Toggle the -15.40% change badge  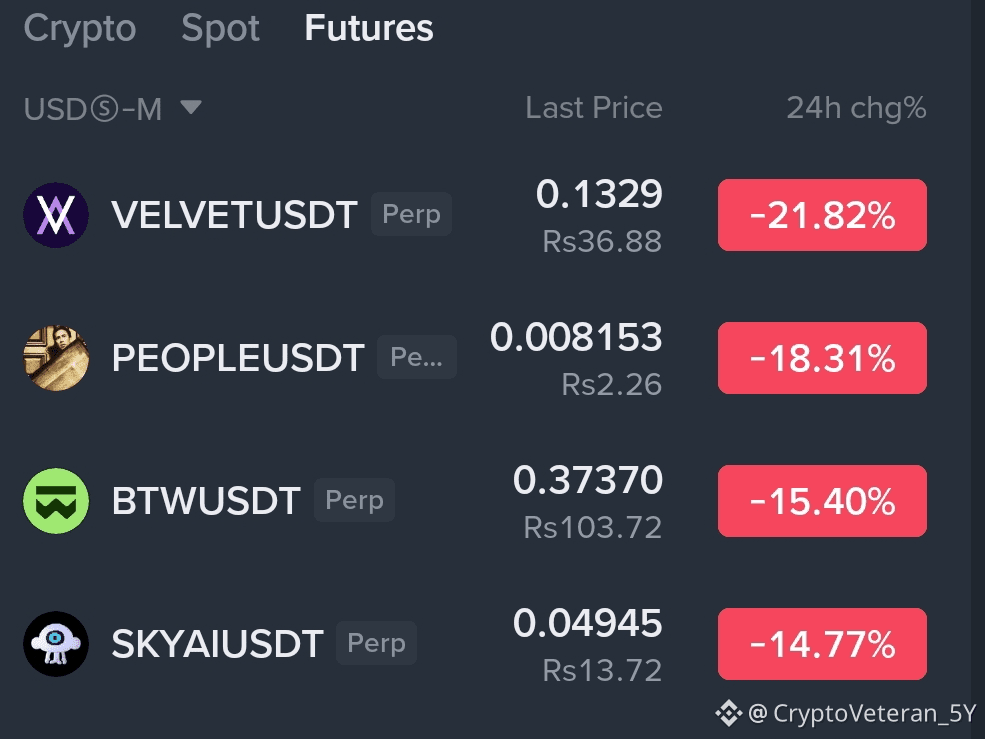[x=822, y=501]
